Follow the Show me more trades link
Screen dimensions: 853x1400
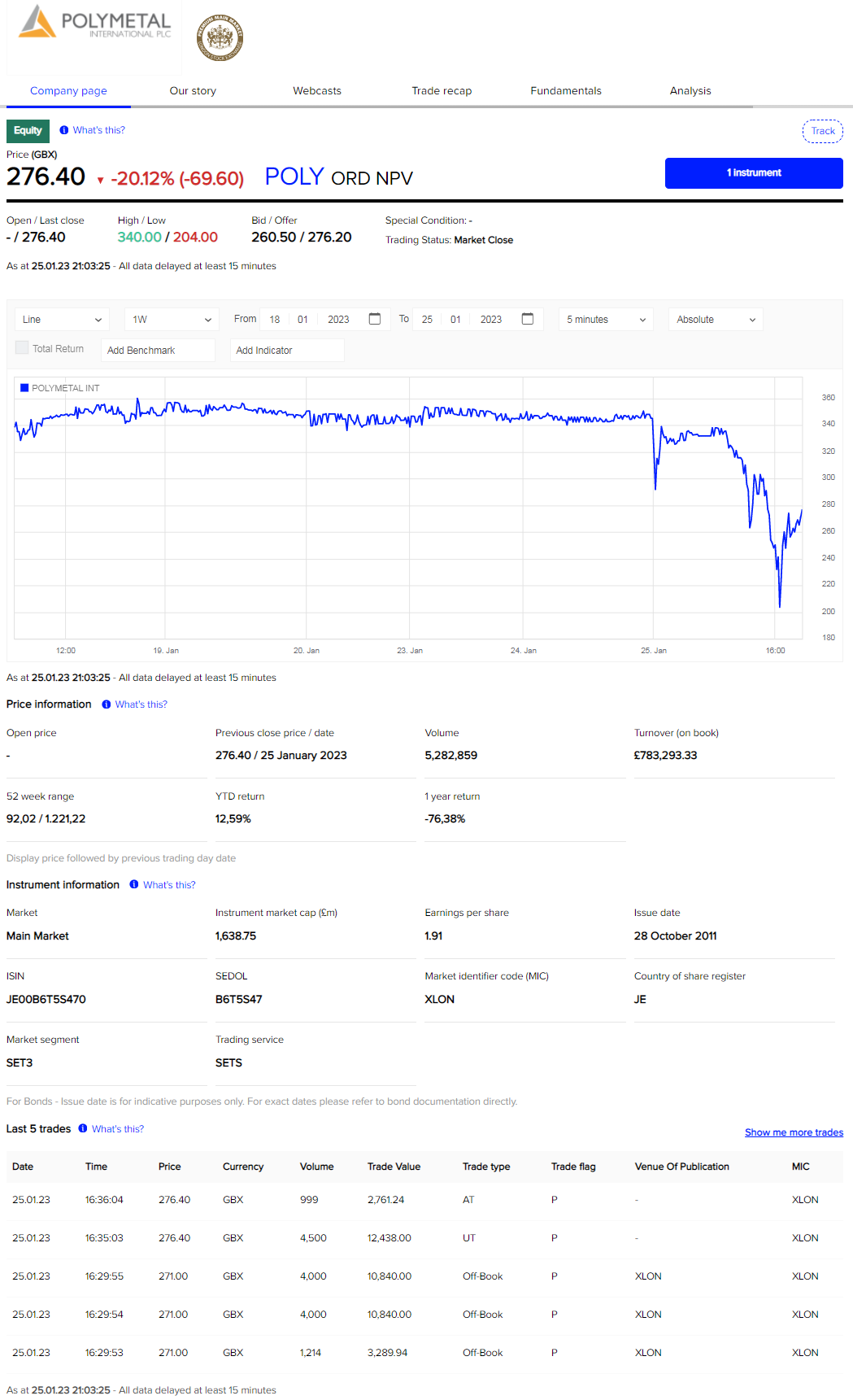pyautogui.click(x=794, y=1132)
